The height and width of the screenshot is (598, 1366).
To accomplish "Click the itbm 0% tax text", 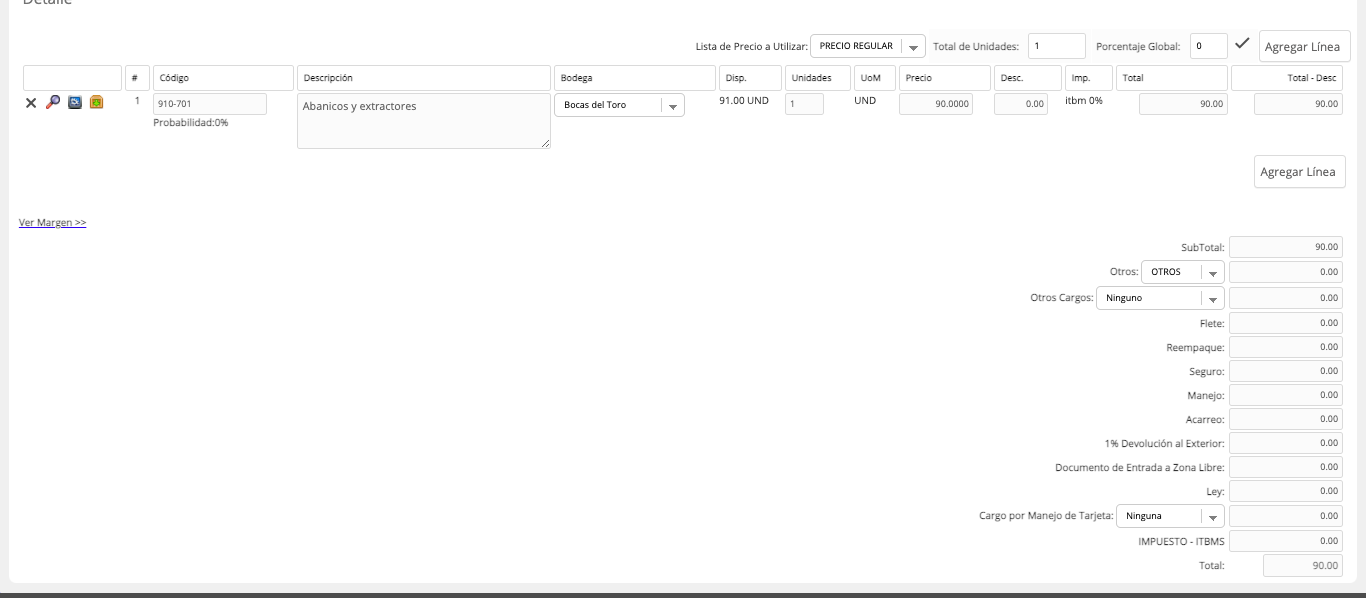I will coord(1084,101).
